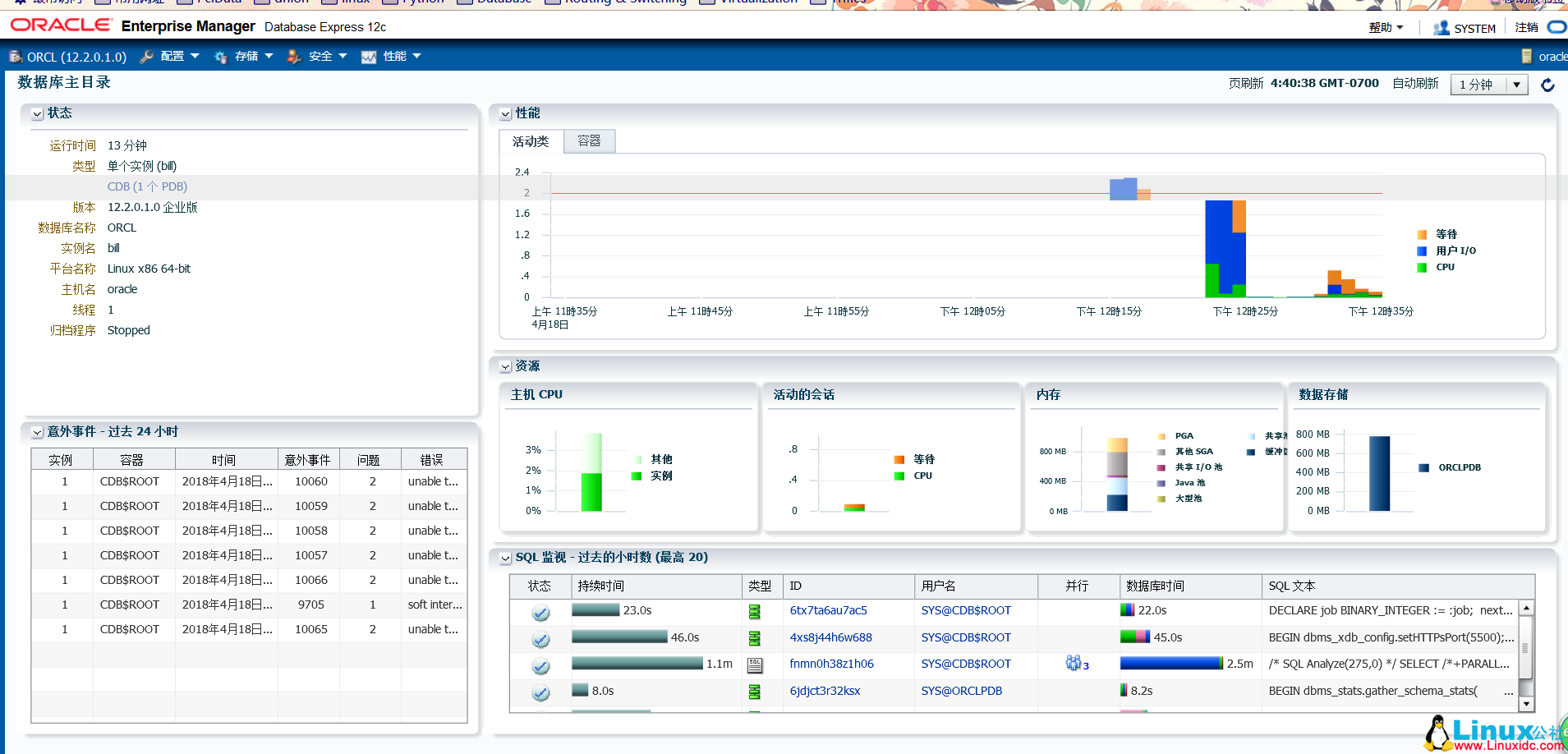Collapse the 意外事件 panel

[38, 433]
